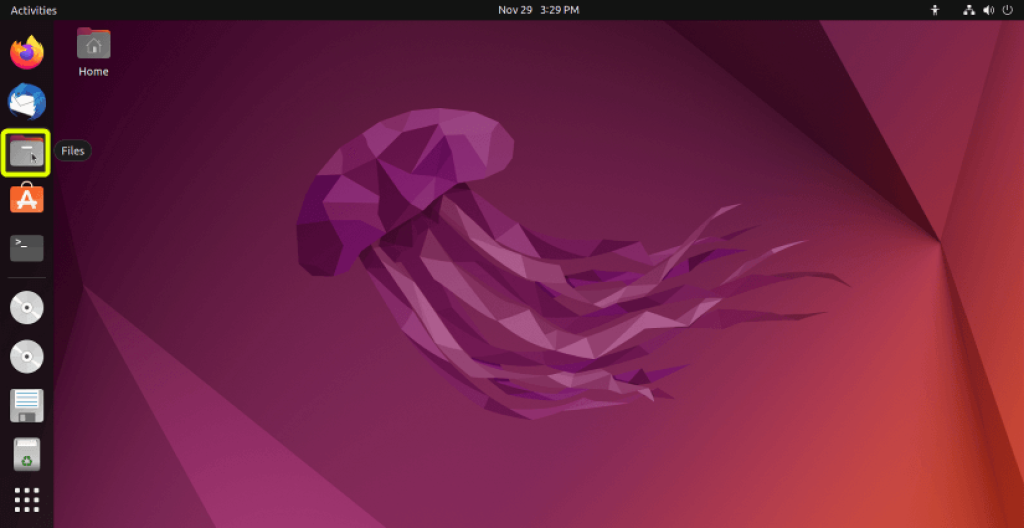Image resolution: width=1024 pixels, height=528 pixels.
Task: Open the second disc drive icon
Action: 27,356
